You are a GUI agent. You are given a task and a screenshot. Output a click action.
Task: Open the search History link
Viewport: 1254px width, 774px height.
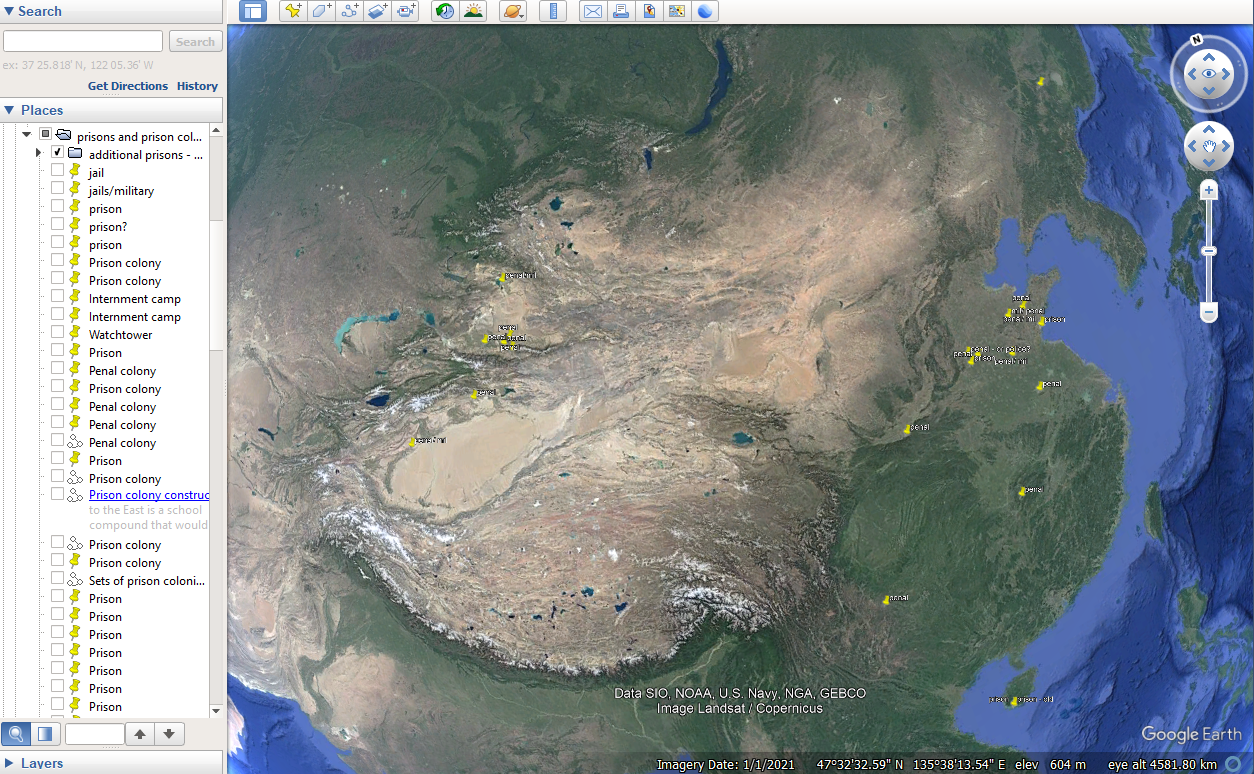197,86
